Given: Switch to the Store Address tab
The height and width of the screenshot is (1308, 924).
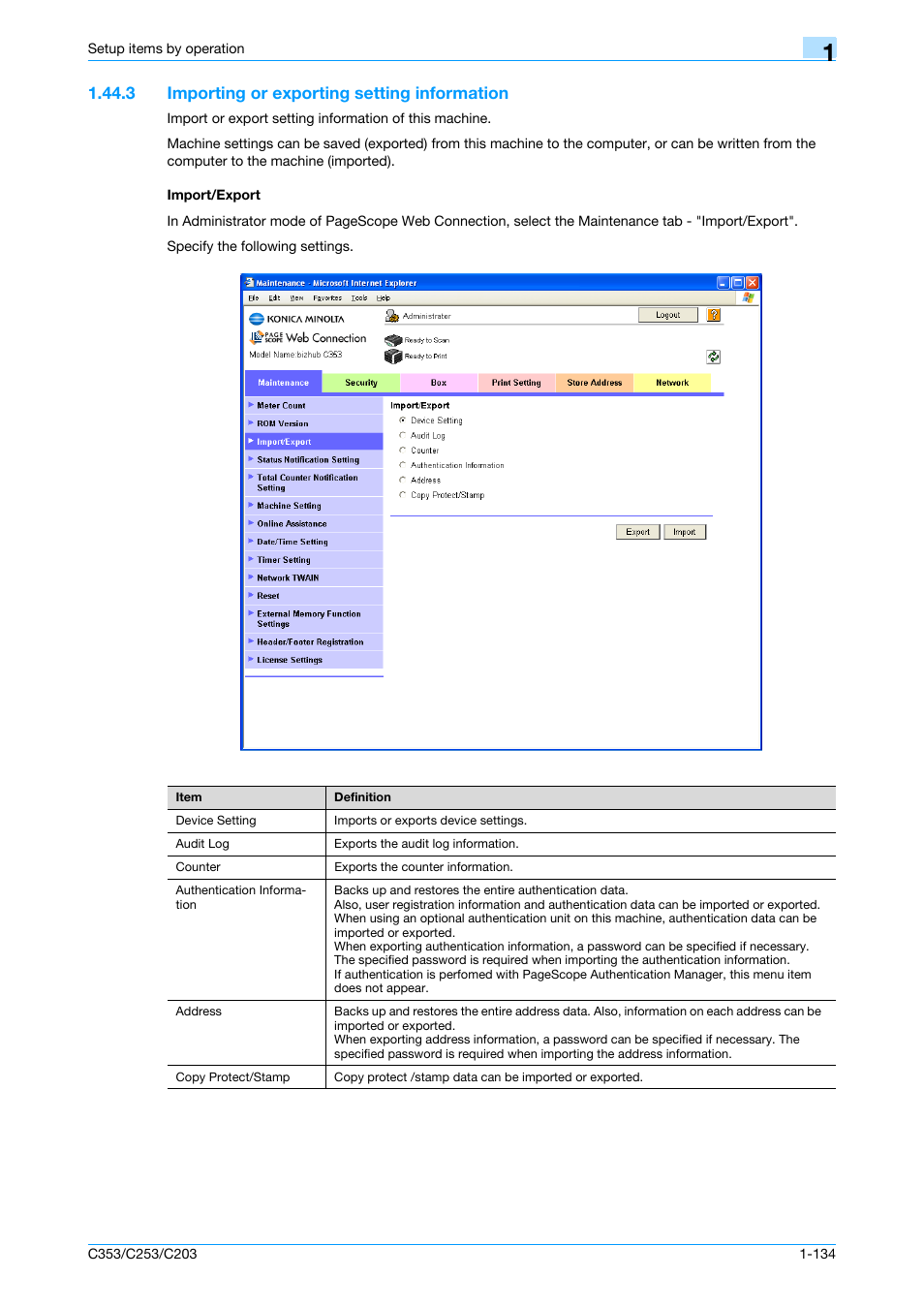Looking at the screenshot, I should tap(595, 383).
